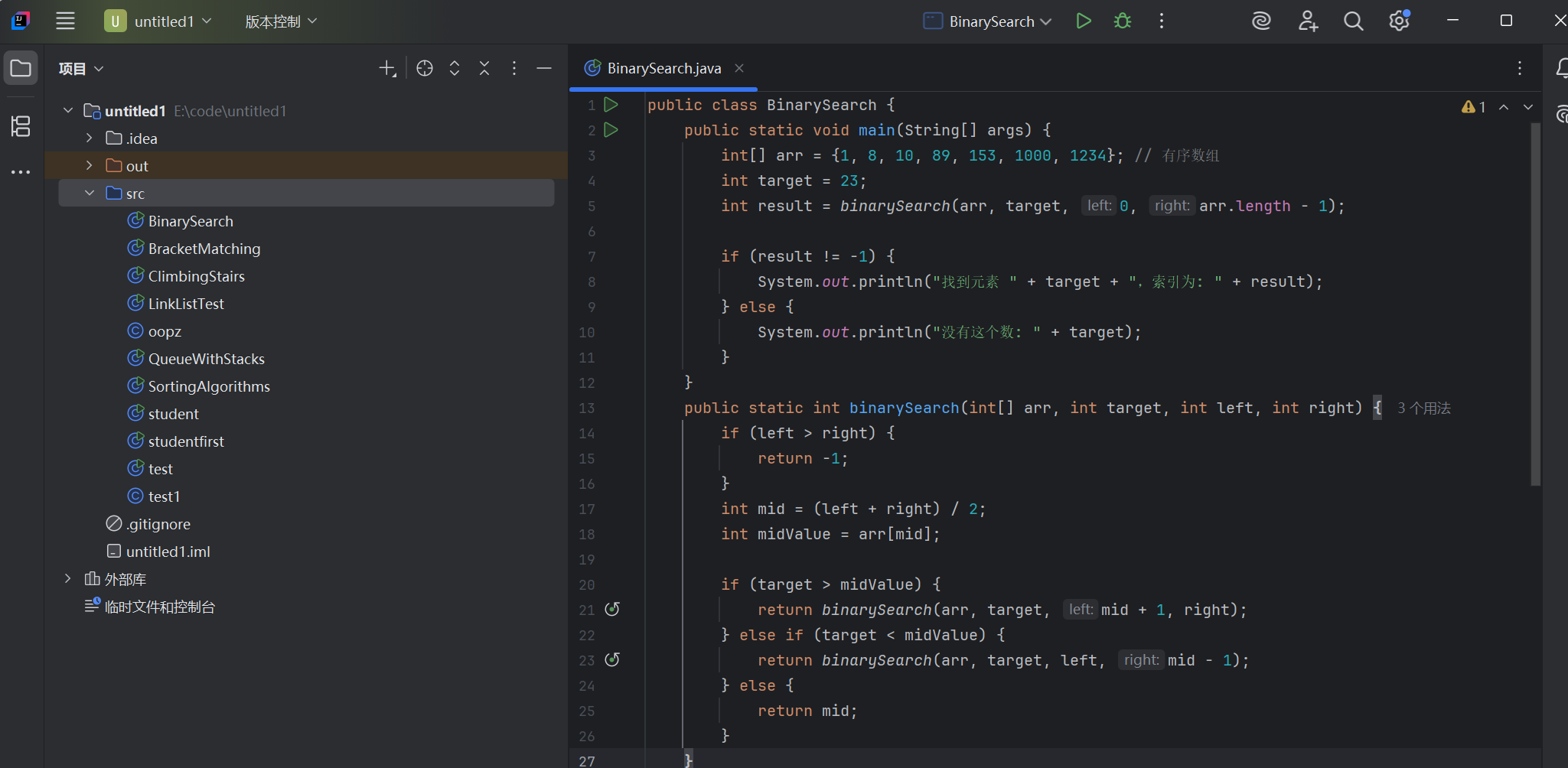Select untitled1.iml file
The image size is (1568, 768).
(168, 552)
